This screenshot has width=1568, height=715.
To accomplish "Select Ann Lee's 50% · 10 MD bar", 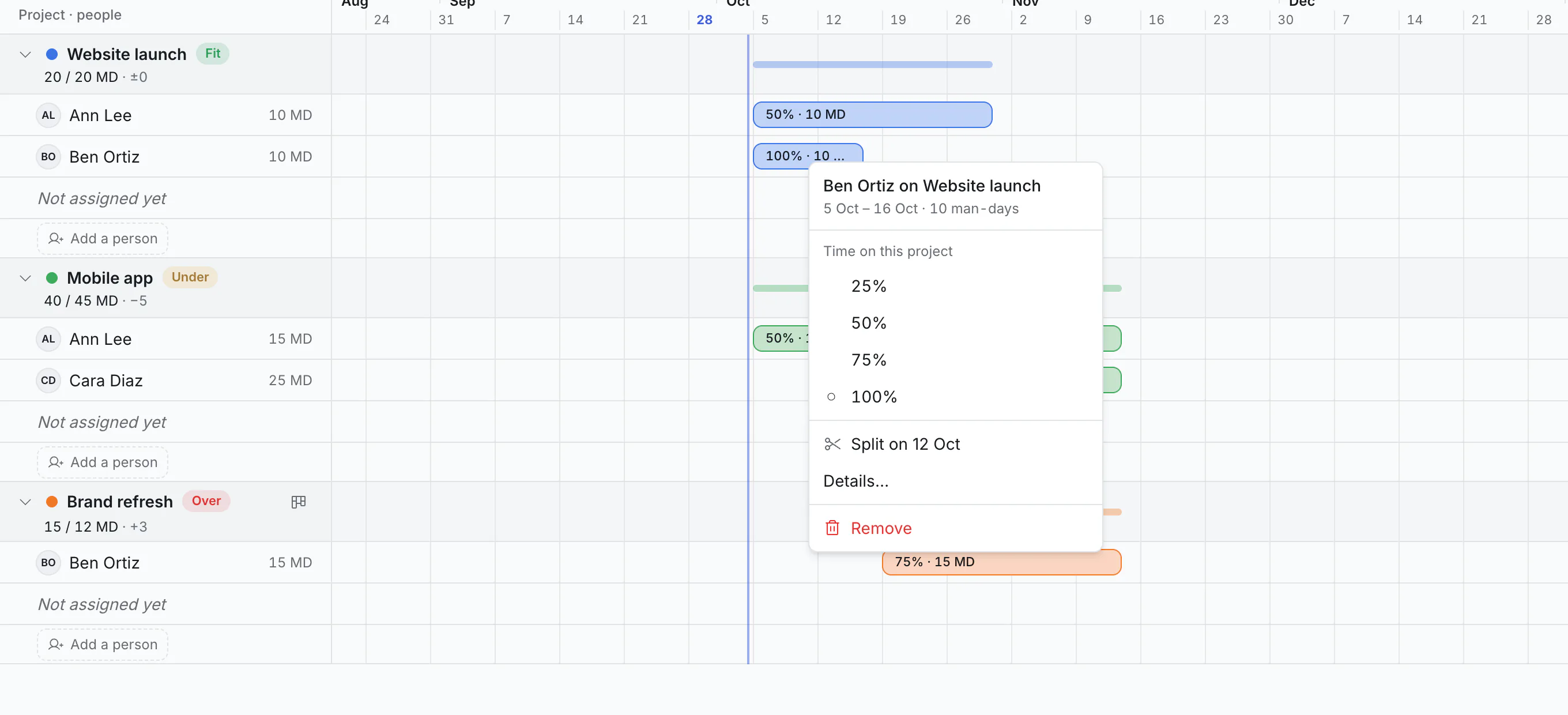I will [x=872, y=115].
